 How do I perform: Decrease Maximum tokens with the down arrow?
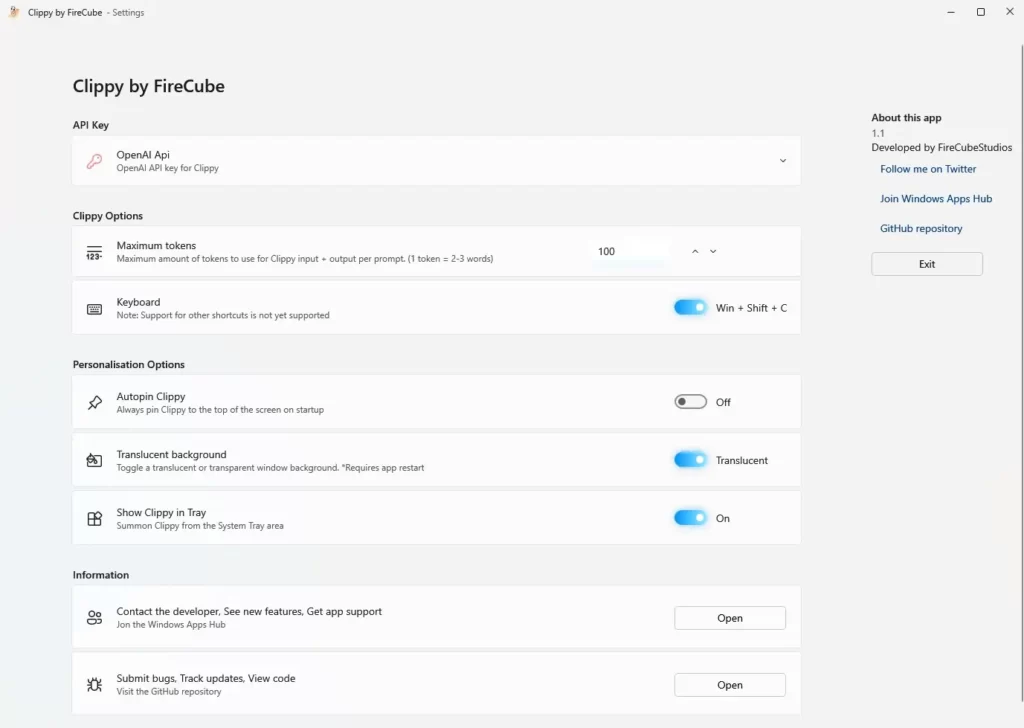[713, 251]
